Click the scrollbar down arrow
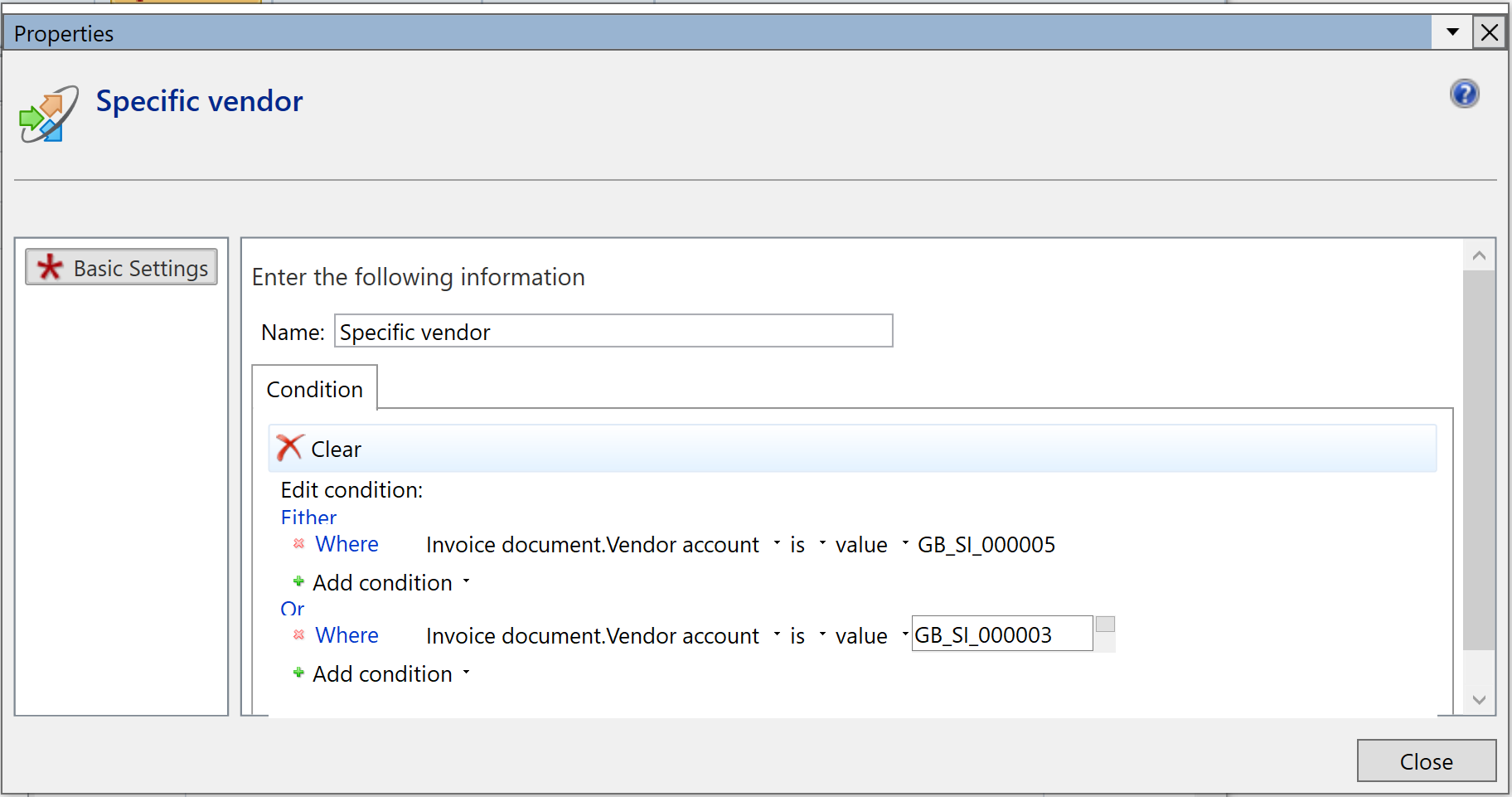This screenshot has height=797, width=1512. [1479, 699]
